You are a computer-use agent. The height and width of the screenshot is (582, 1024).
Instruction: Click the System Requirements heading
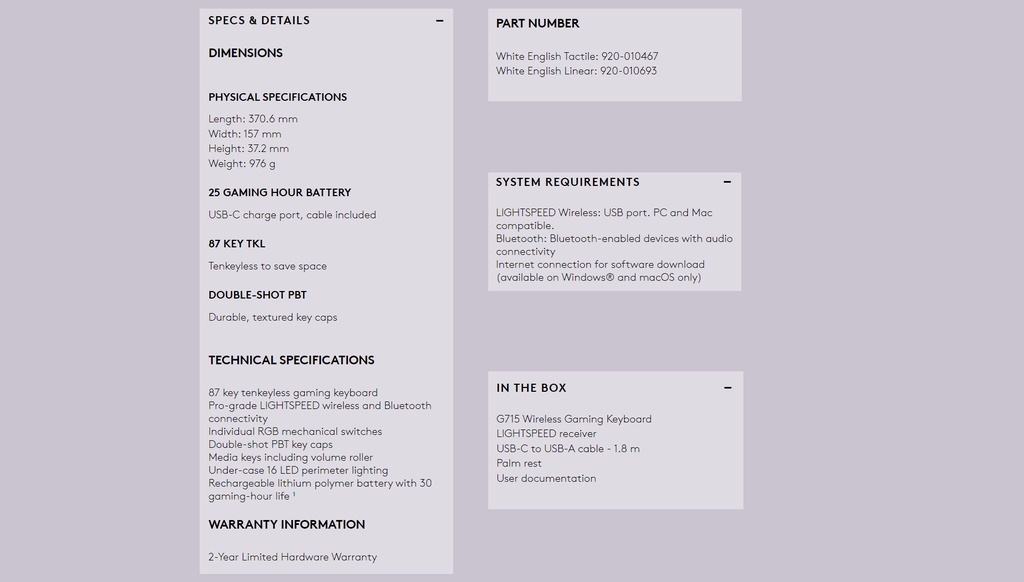click(x=568, y=182)
